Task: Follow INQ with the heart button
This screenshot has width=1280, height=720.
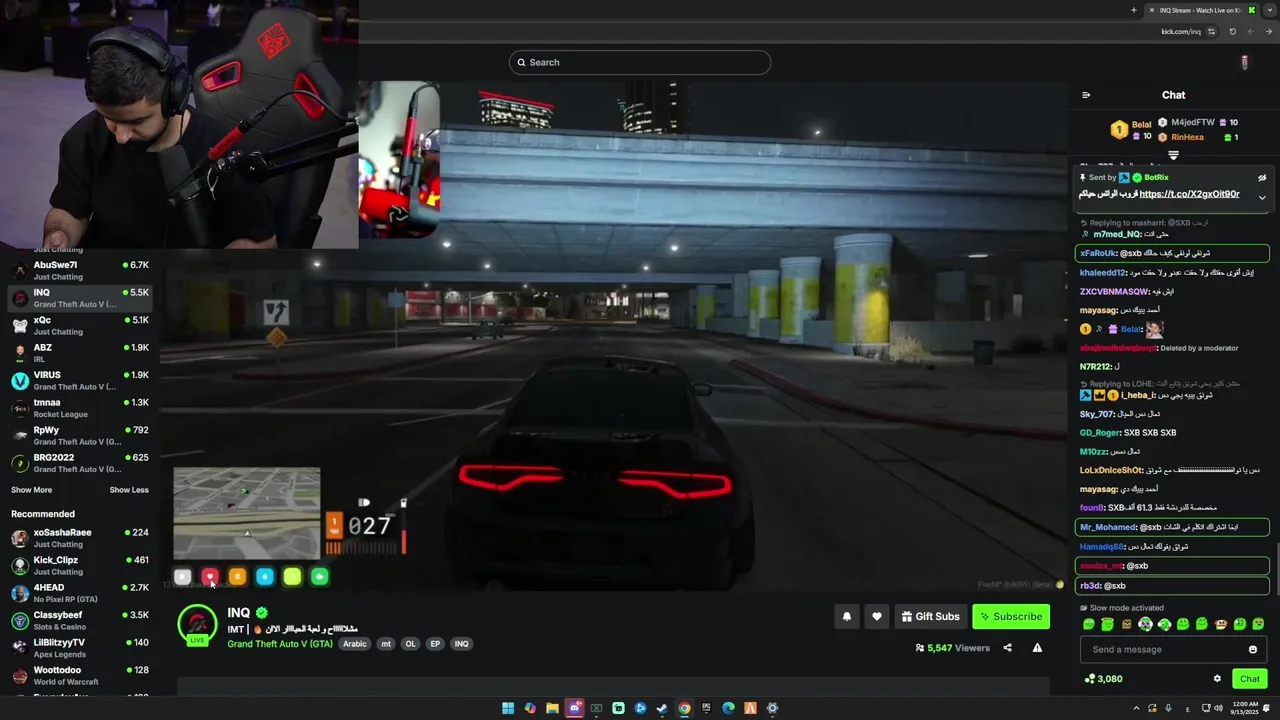Action: pos(877,617)
